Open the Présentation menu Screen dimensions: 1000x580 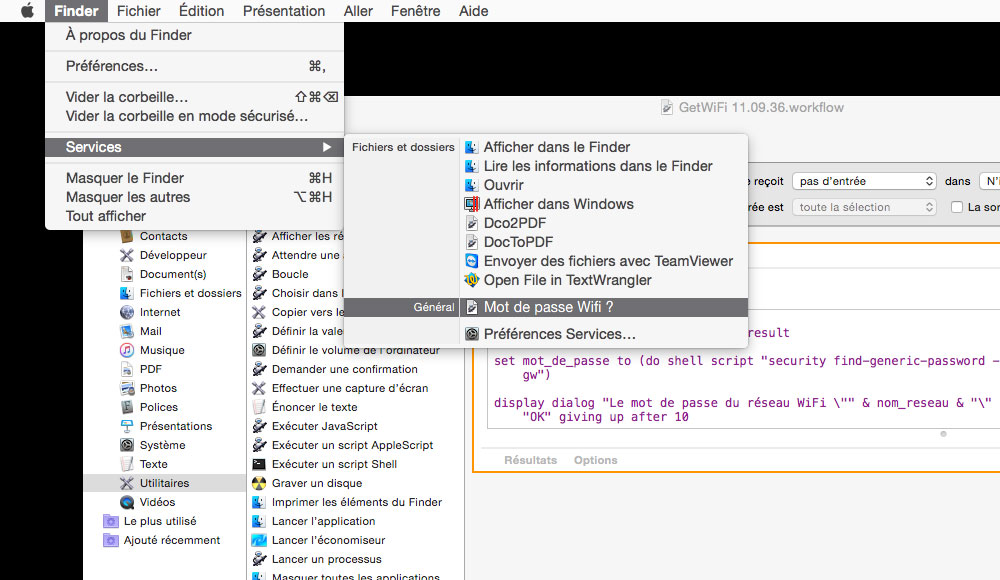pyautogui.click(x=284, y=11)
